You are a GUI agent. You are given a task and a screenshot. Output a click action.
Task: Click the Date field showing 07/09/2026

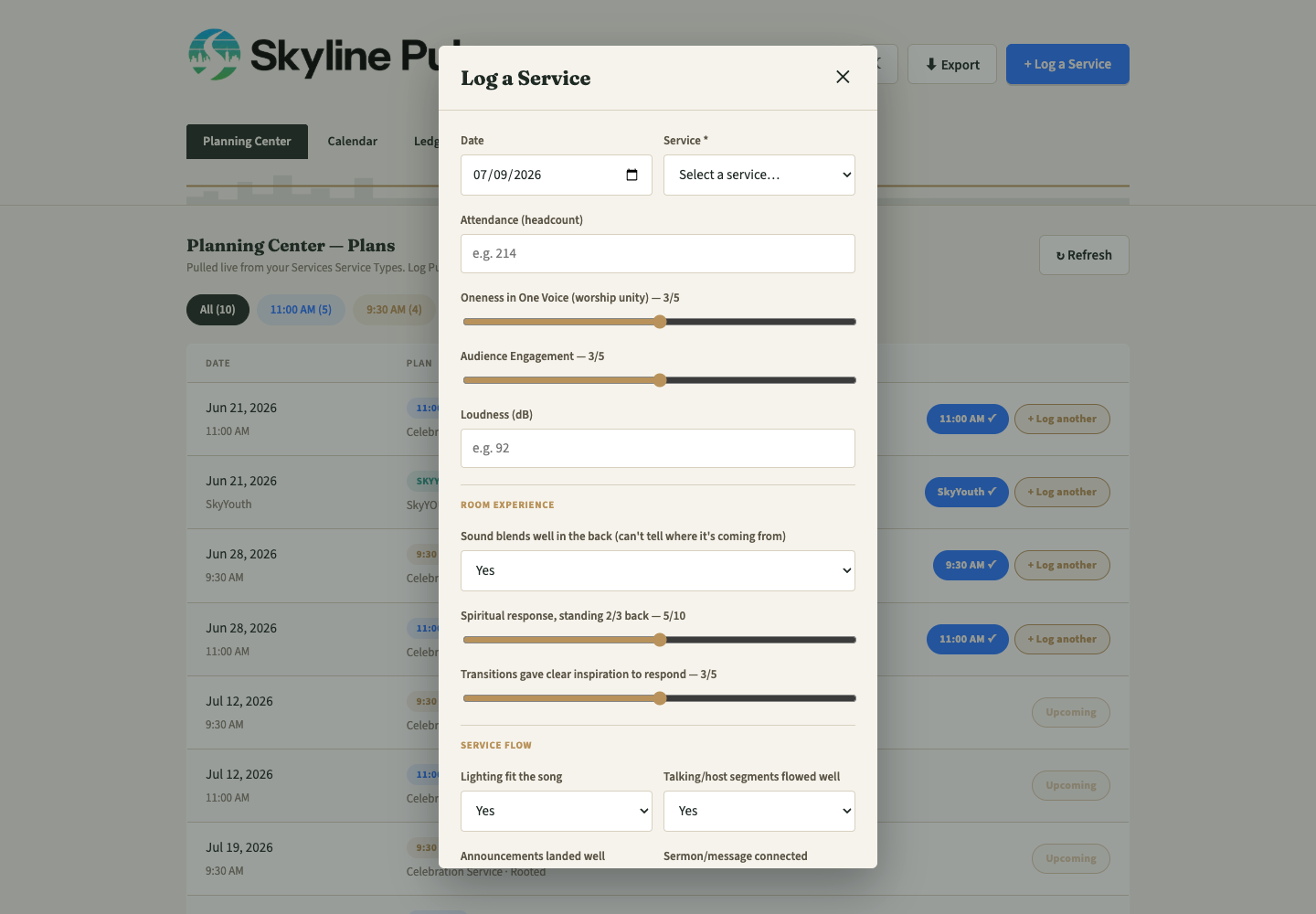pyautogui.click(x=557, y=175)
